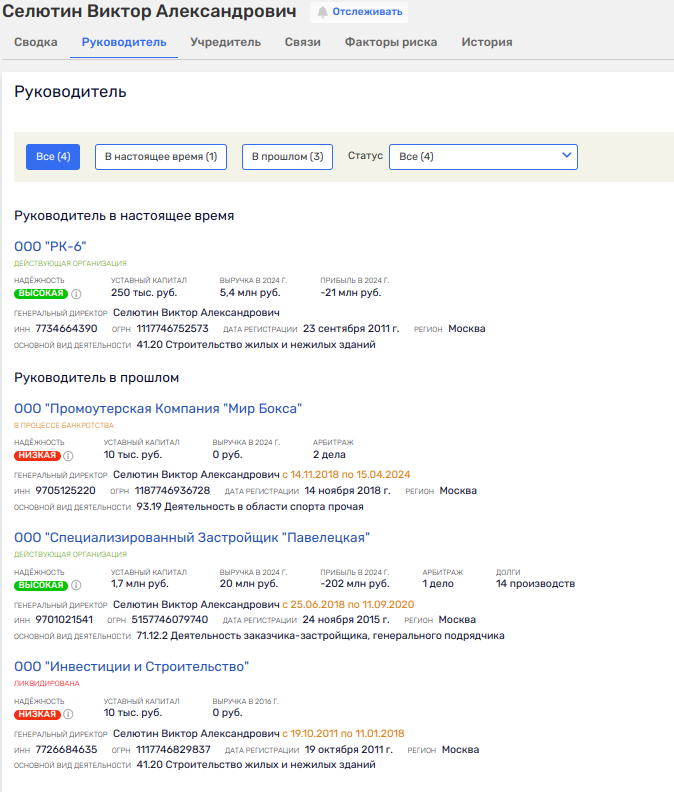Click arbitration value 2 дела
The image size is (674, 792).
pos(329,455)
